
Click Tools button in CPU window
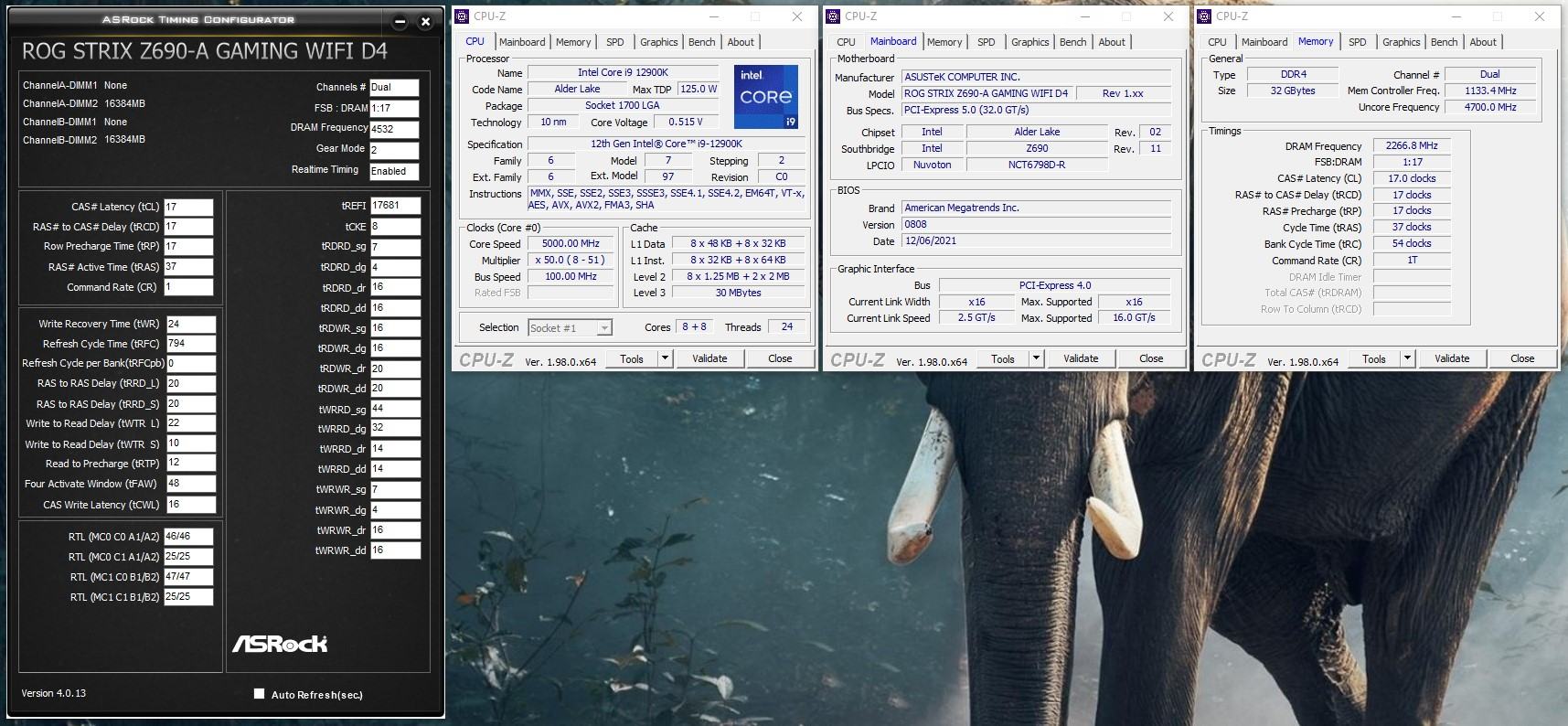pos(632,358)
